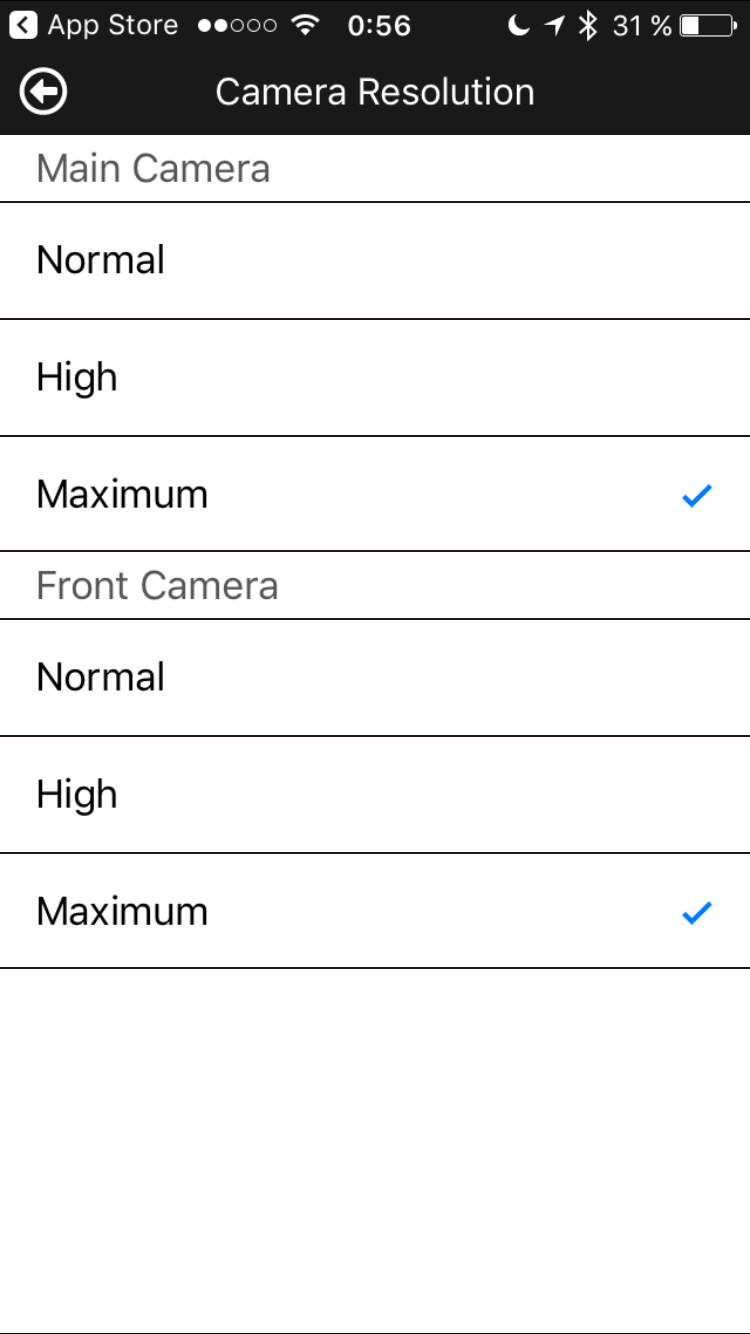The image size is (750, 1334).
Task: Tap the location arrow status icon
Action: [x=555, y=26]
